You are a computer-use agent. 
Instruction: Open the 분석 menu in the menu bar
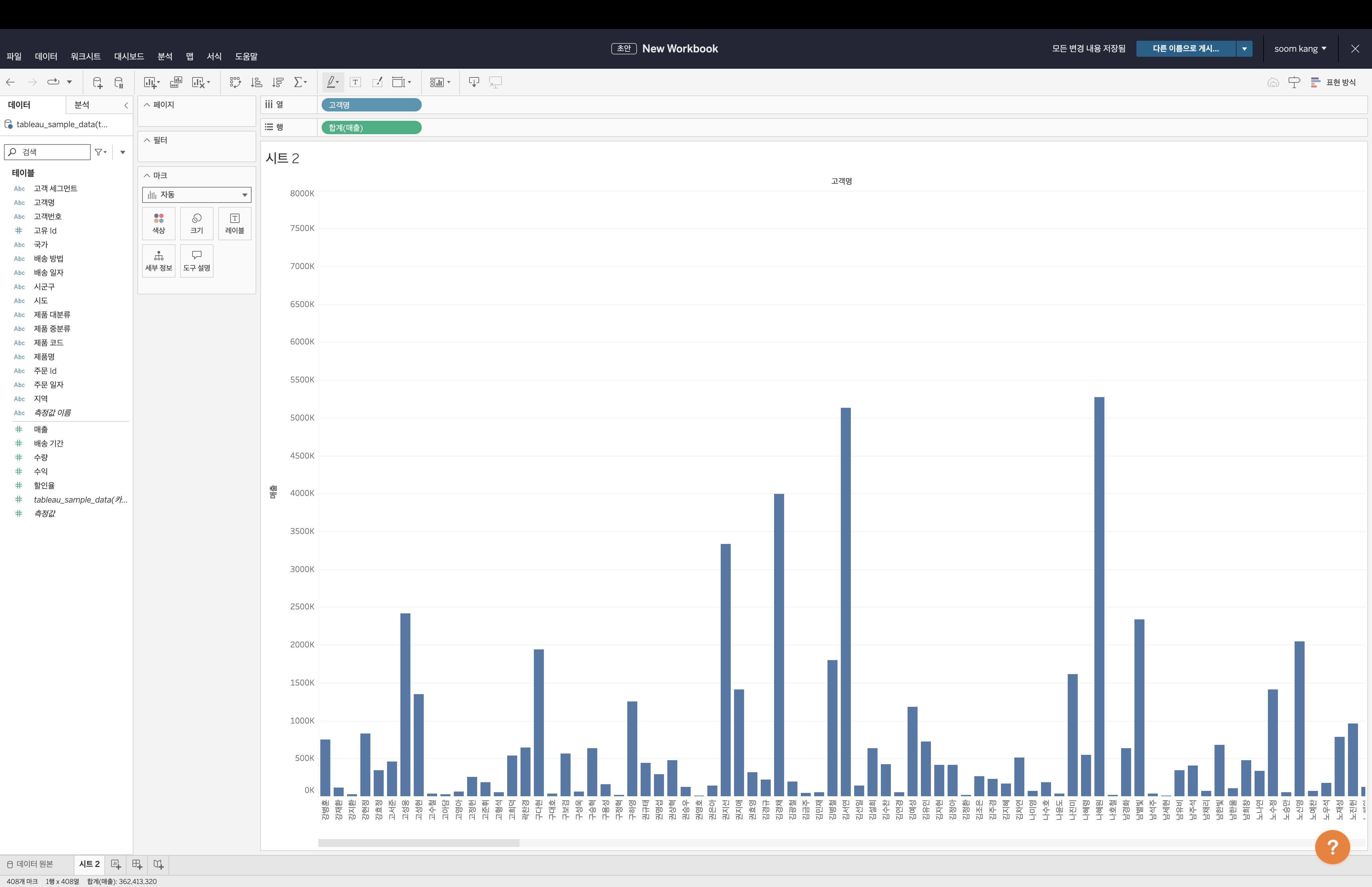(x=165, y=56)
